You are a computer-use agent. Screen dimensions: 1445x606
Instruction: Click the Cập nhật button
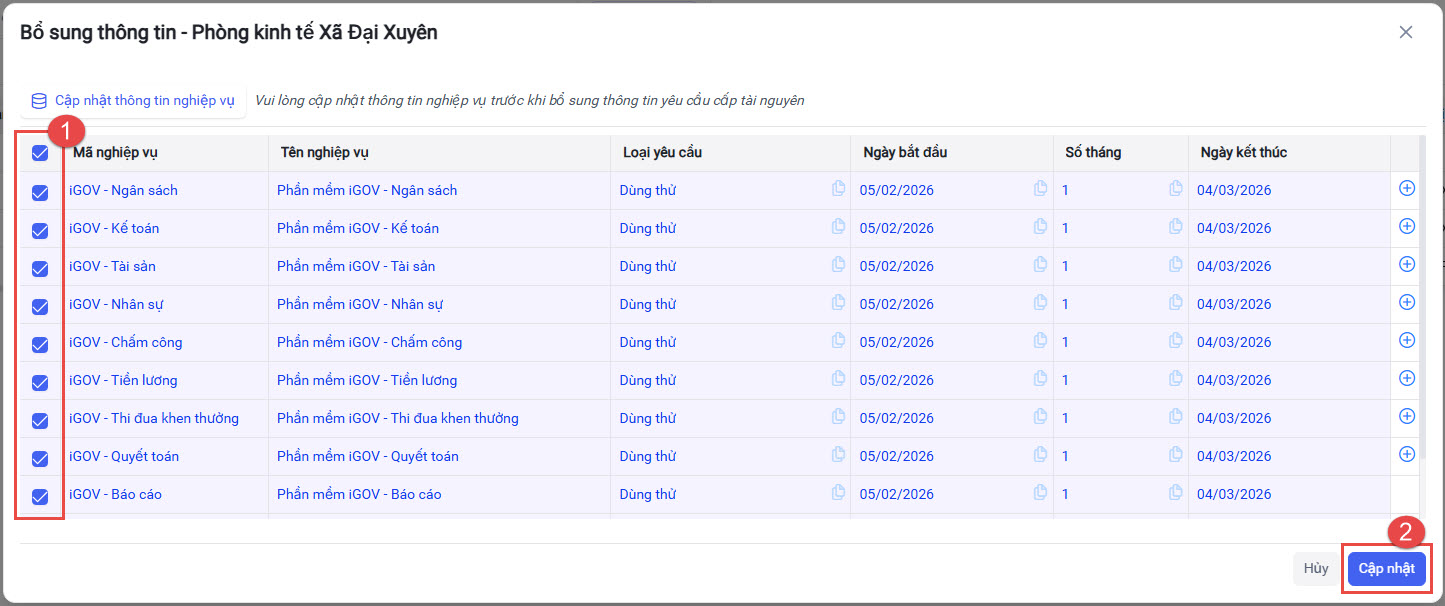(1386, 569)
